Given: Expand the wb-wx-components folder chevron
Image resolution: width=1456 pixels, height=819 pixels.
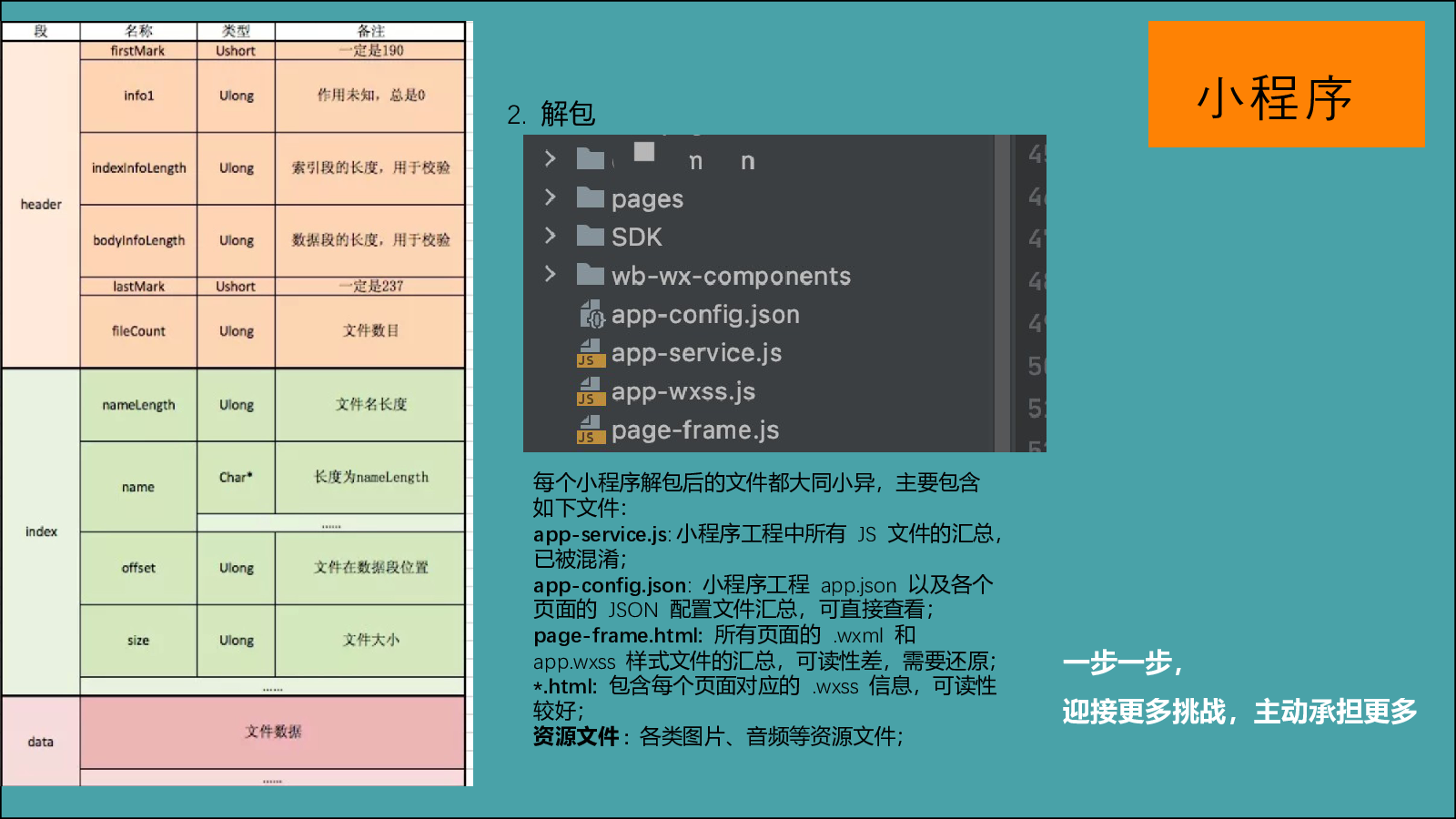Looking at the screenshot, I should point(550,274).
